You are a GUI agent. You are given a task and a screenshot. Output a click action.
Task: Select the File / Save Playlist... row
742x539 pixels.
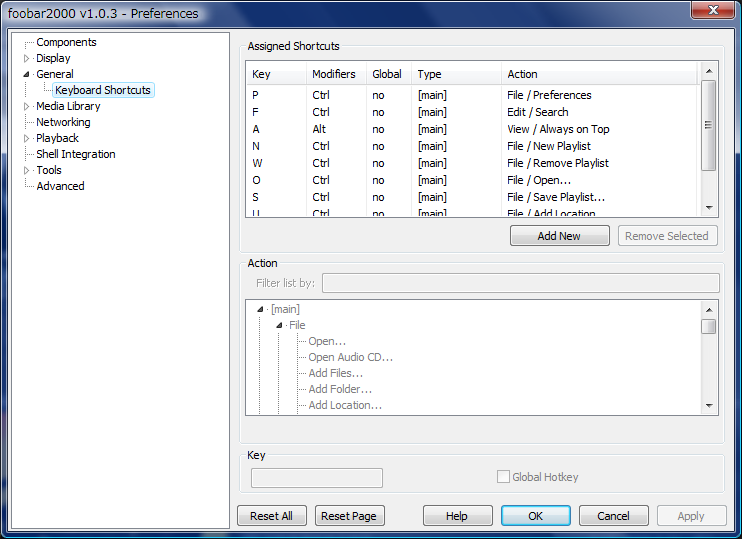(472, 198)
